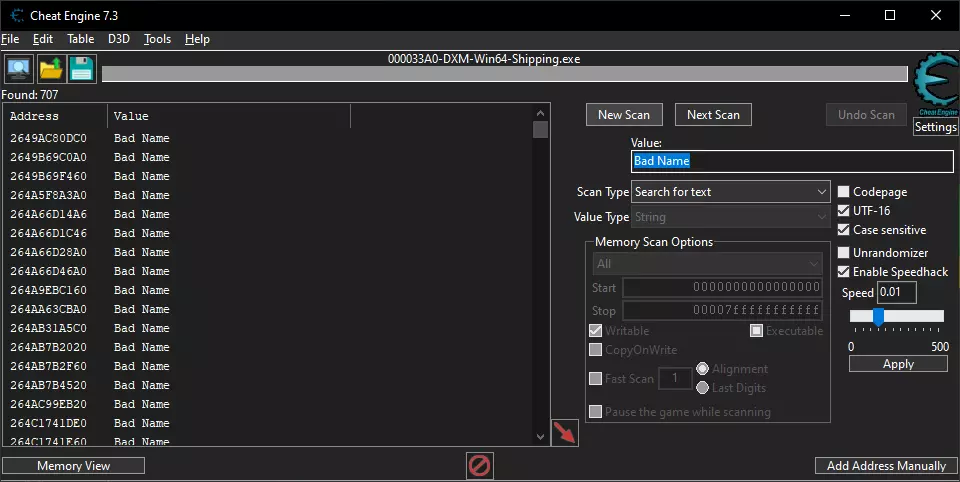
Task: Click Add Address Manually button
Action: (x=886, y=465)
